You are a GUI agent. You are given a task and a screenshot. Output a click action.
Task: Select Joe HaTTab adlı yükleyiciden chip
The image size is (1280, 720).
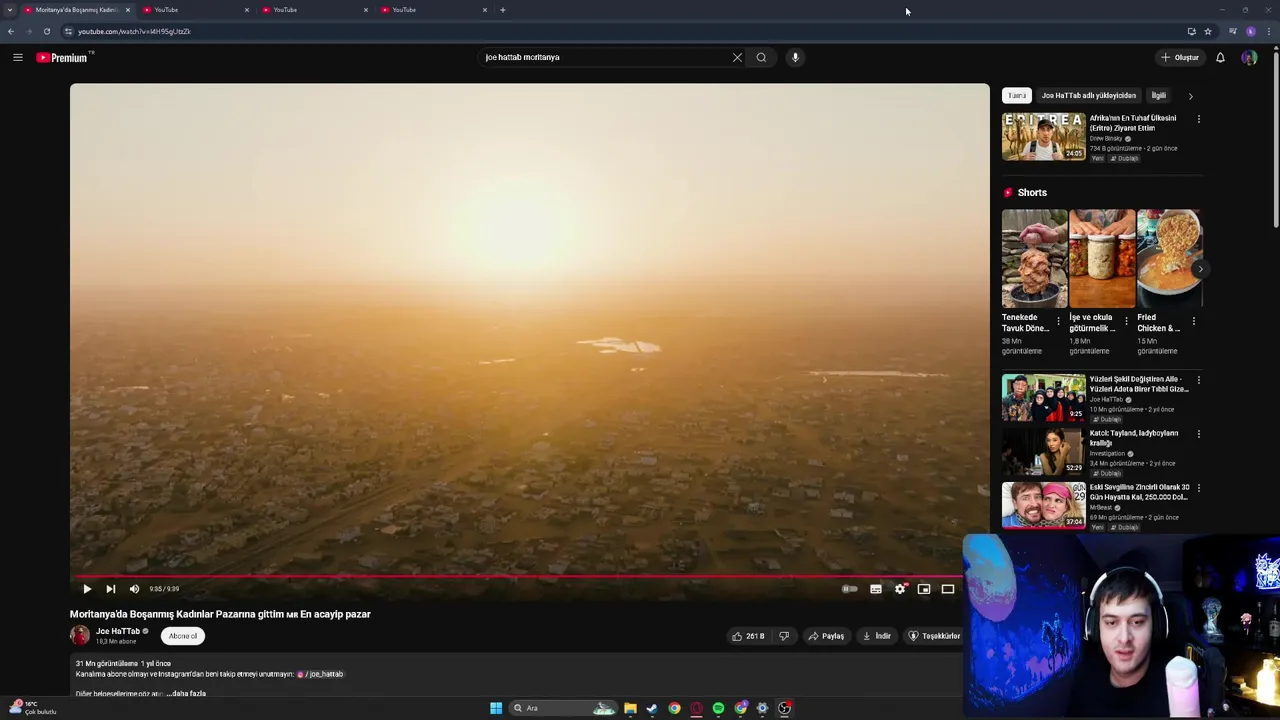click(x=1089, y=96)
